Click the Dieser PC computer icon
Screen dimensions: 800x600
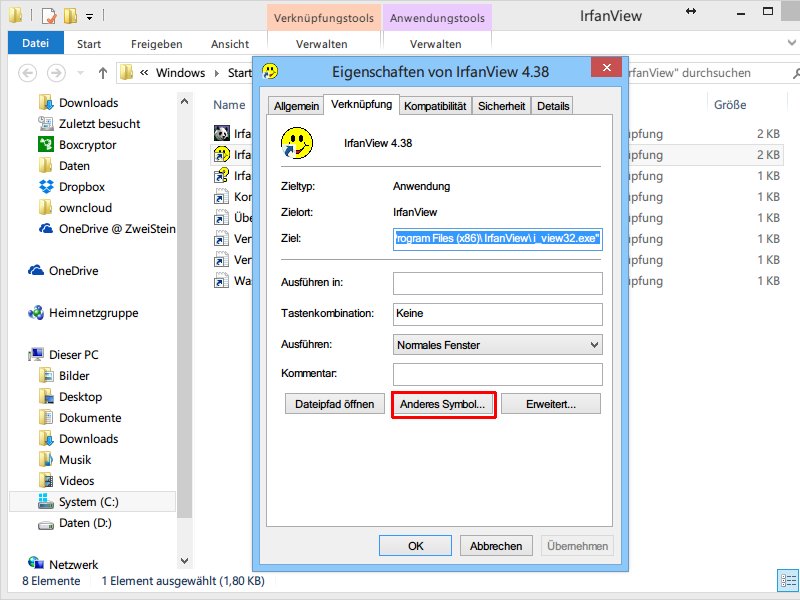pos(36,355)
